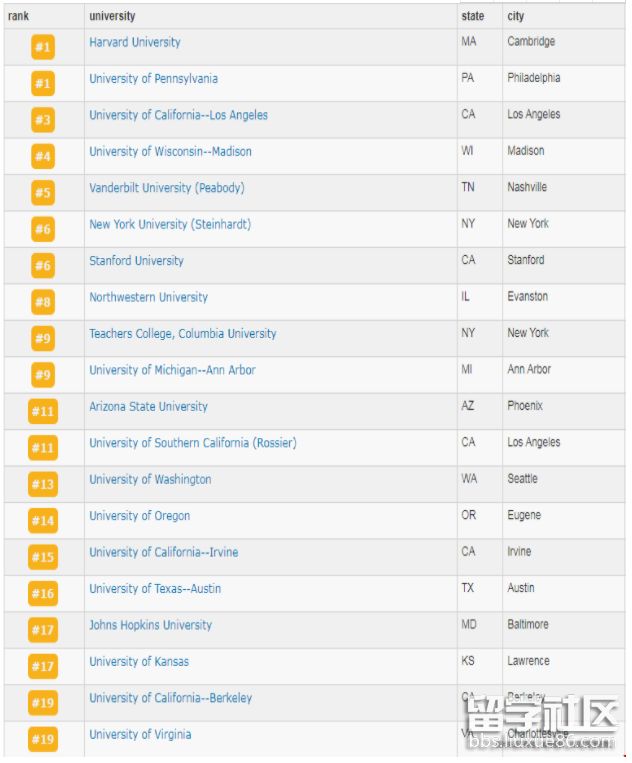Open the Arizona State University link
632x763 pixels.
[148, 407]
